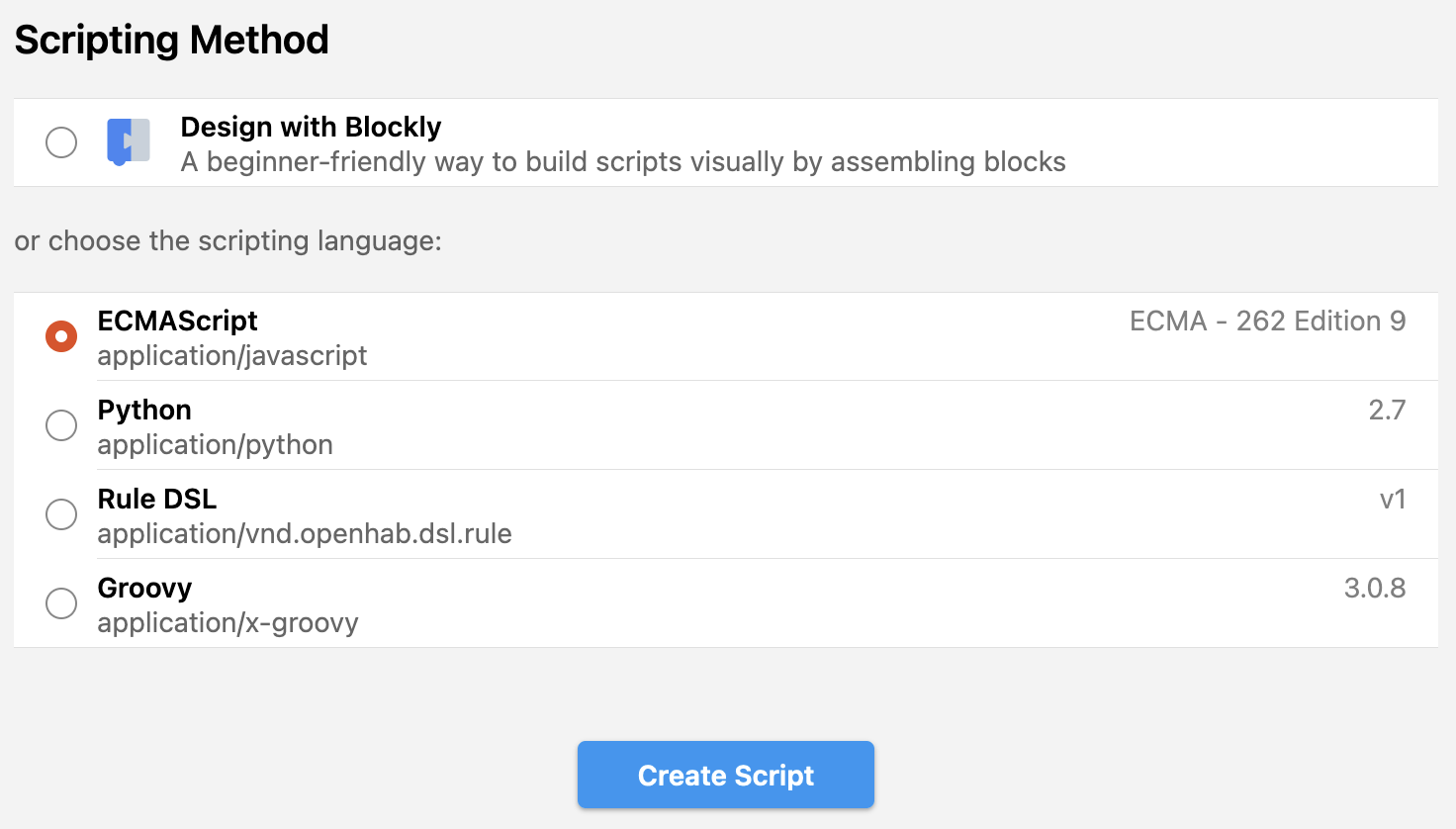Select the Design with Blockly radio button
The width and height of the screenshot is (1456, 829).
(61, 142)
